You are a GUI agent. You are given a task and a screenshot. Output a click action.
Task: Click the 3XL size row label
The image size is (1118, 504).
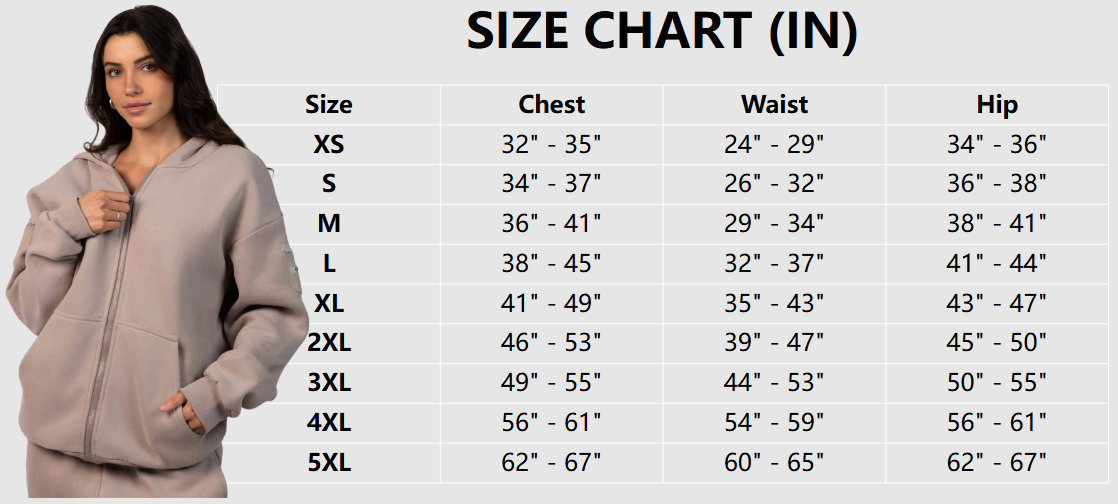coord(329,383)
